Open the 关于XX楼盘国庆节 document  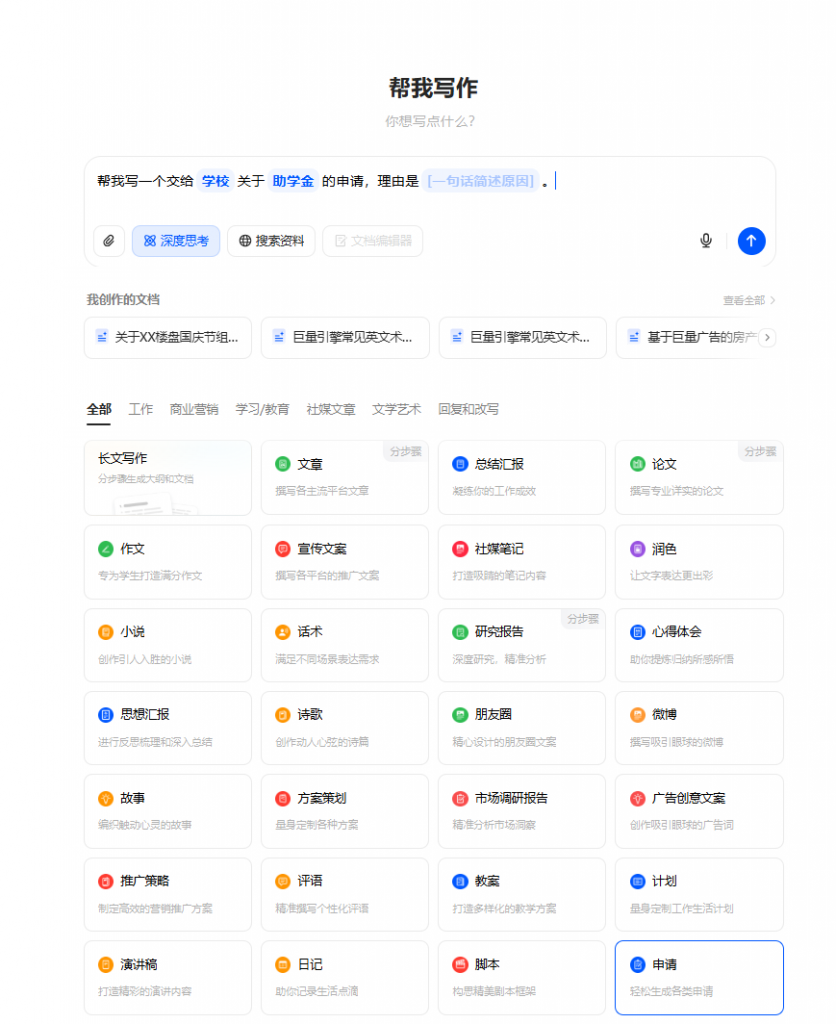tap(168, 338)
